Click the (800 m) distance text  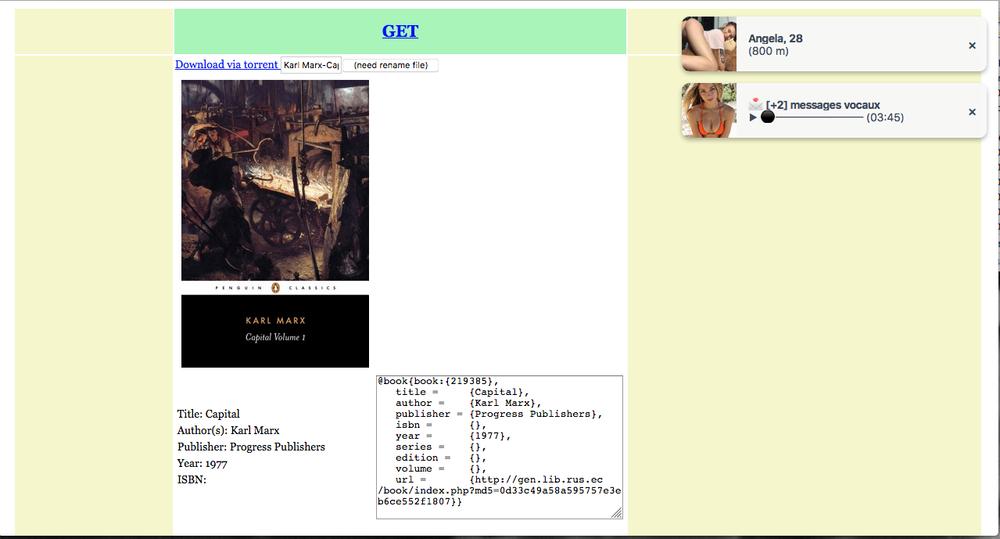(x=768, y=51)
